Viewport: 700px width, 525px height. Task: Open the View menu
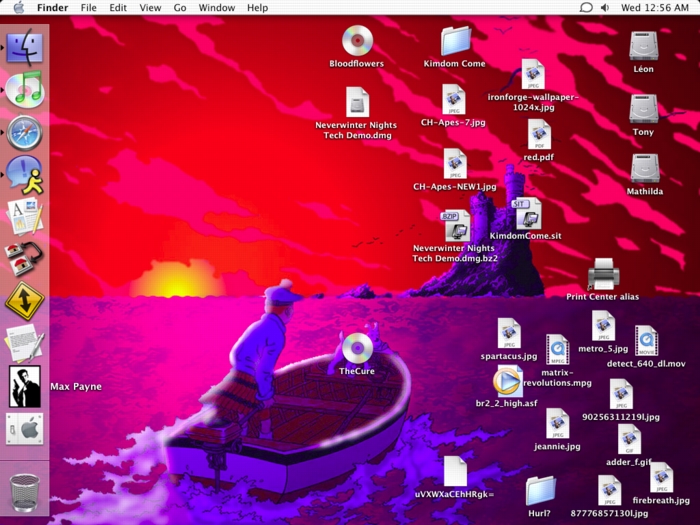150,8
